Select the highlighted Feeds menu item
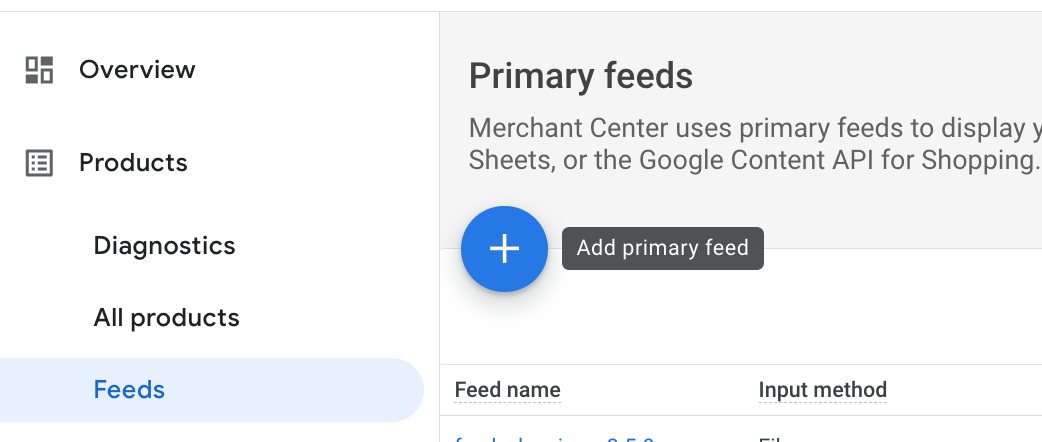 coord(211,389)
